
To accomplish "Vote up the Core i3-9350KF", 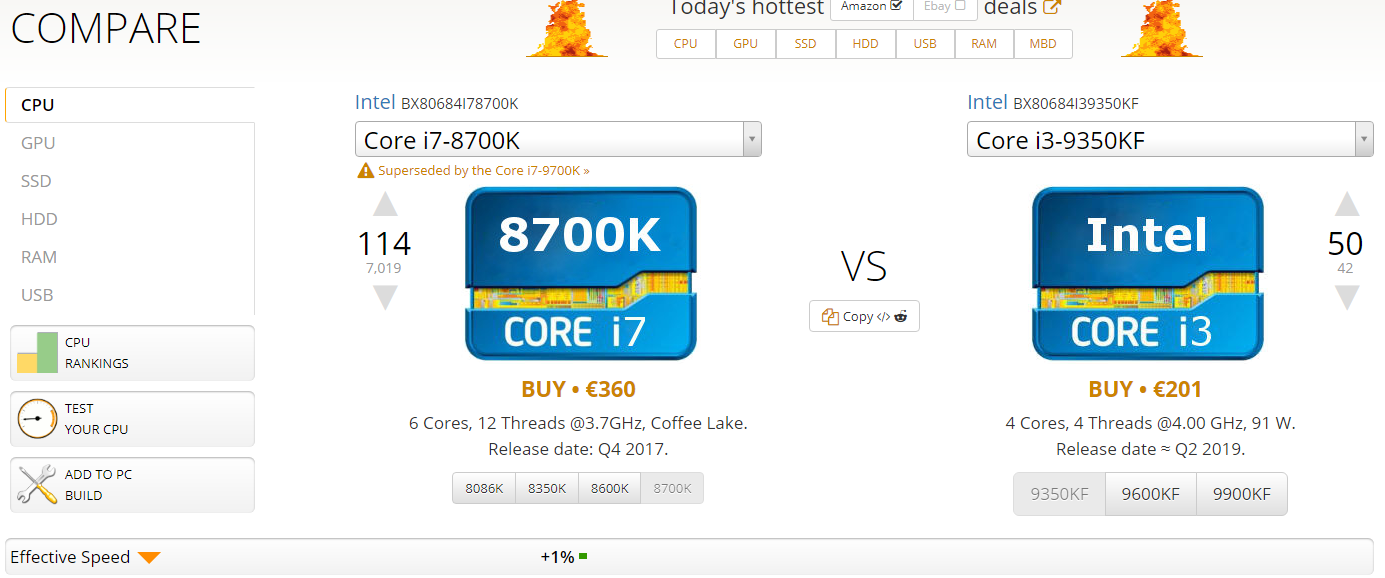I will coord(1347,205).
